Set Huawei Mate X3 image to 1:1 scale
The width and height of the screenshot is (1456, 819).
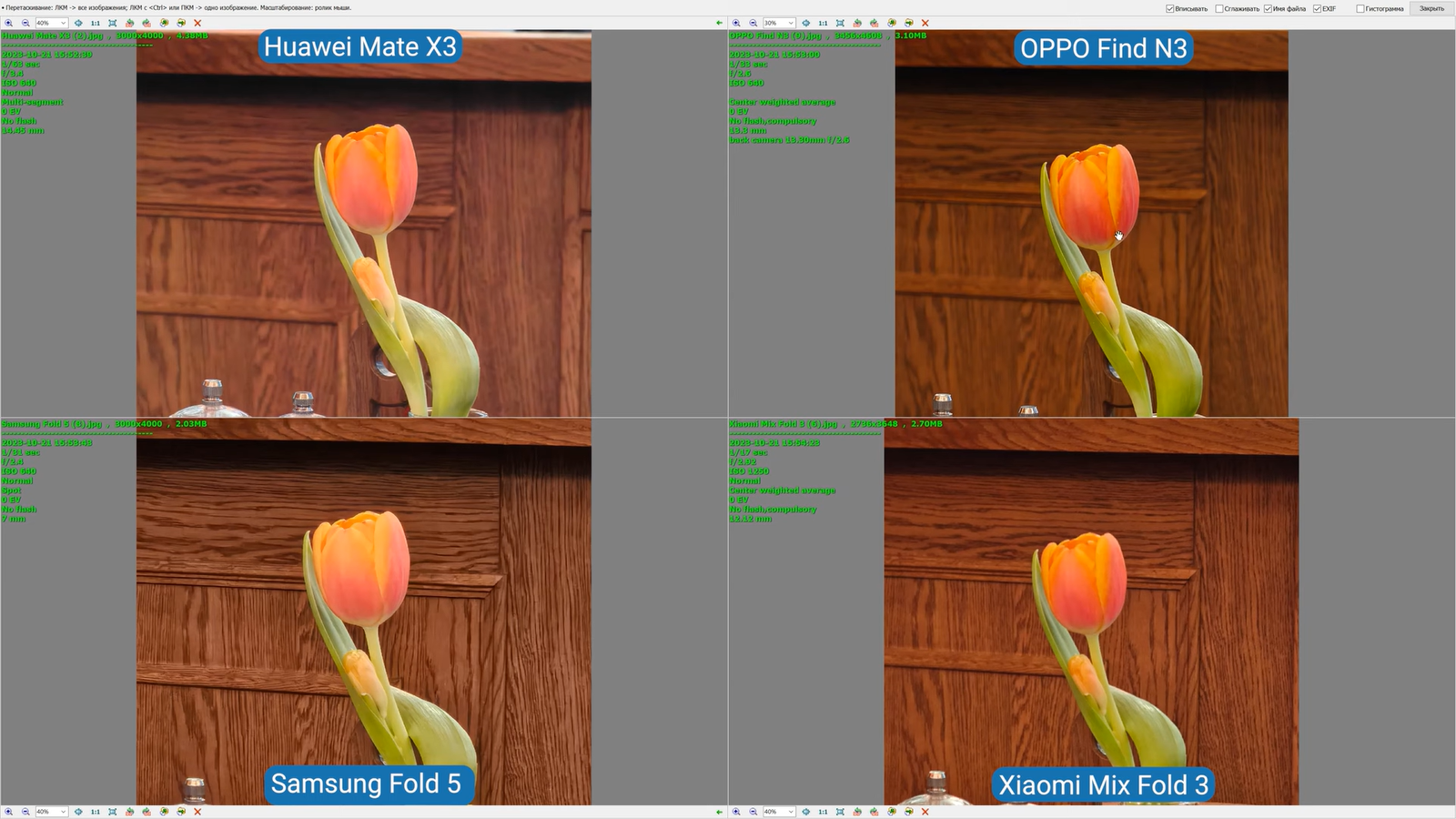[x=95, y=23]
